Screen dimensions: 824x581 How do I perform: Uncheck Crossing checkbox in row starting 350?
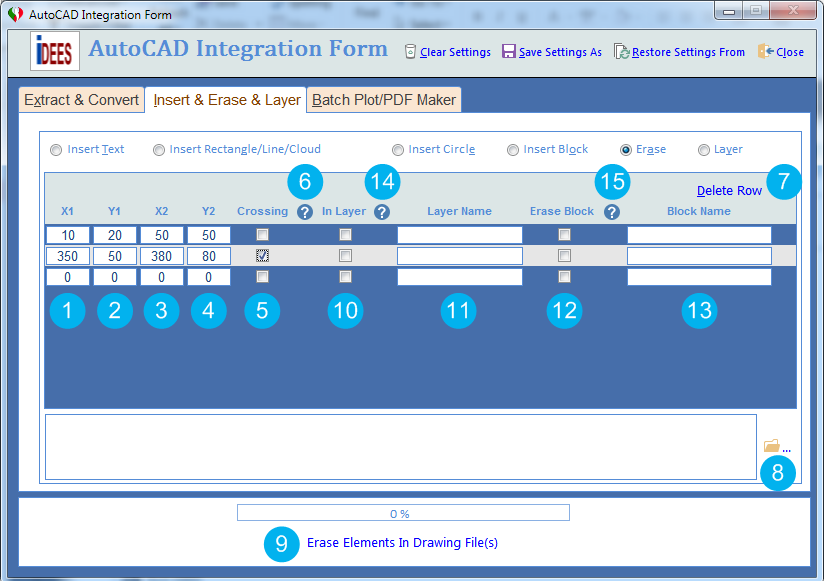(x=262, y=255)
